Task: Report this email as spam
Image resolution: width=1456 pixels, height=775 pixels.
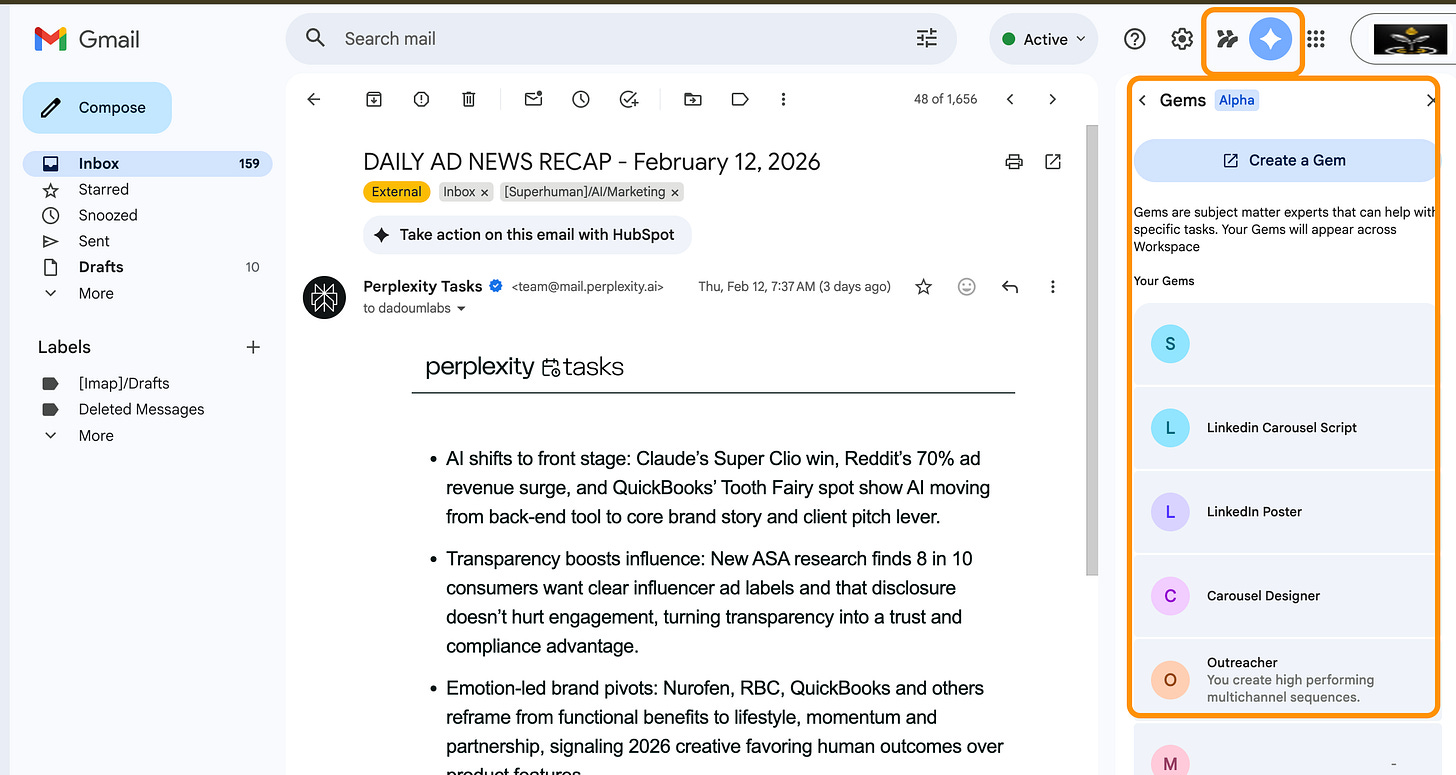Action: point(421,99)
